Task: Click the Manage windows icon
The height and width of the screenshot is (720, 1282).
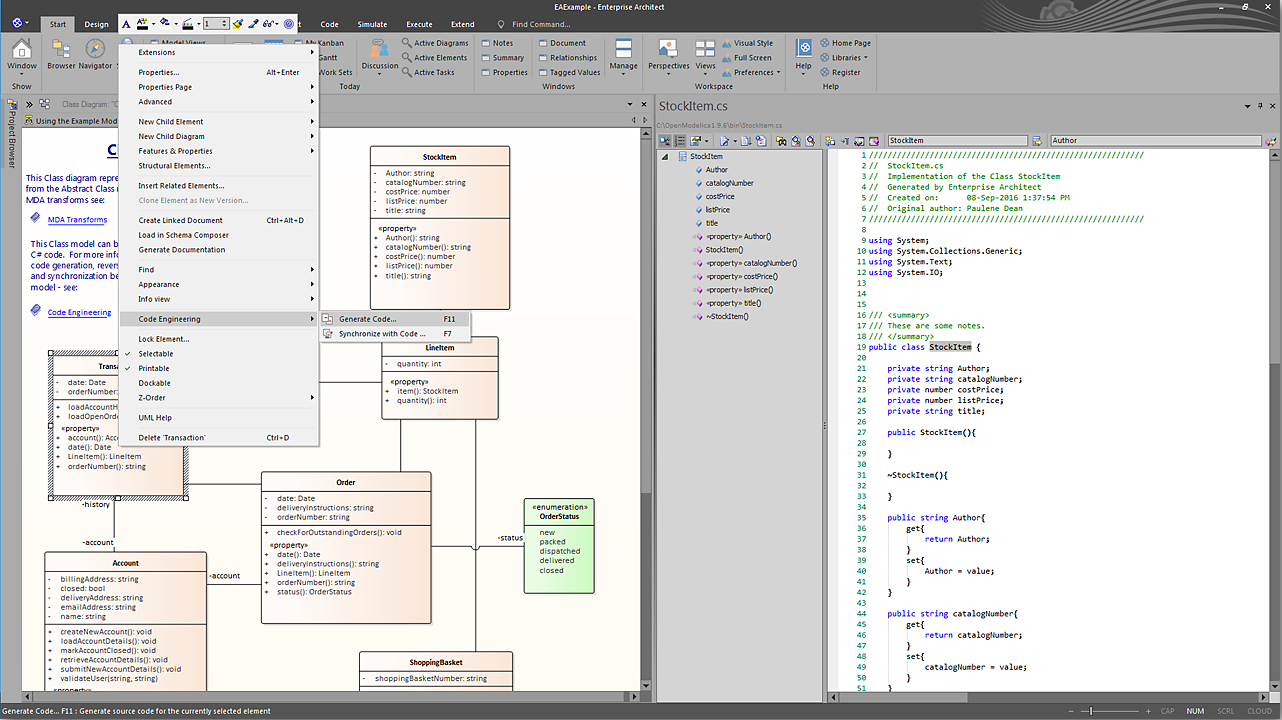Action: 623,50
